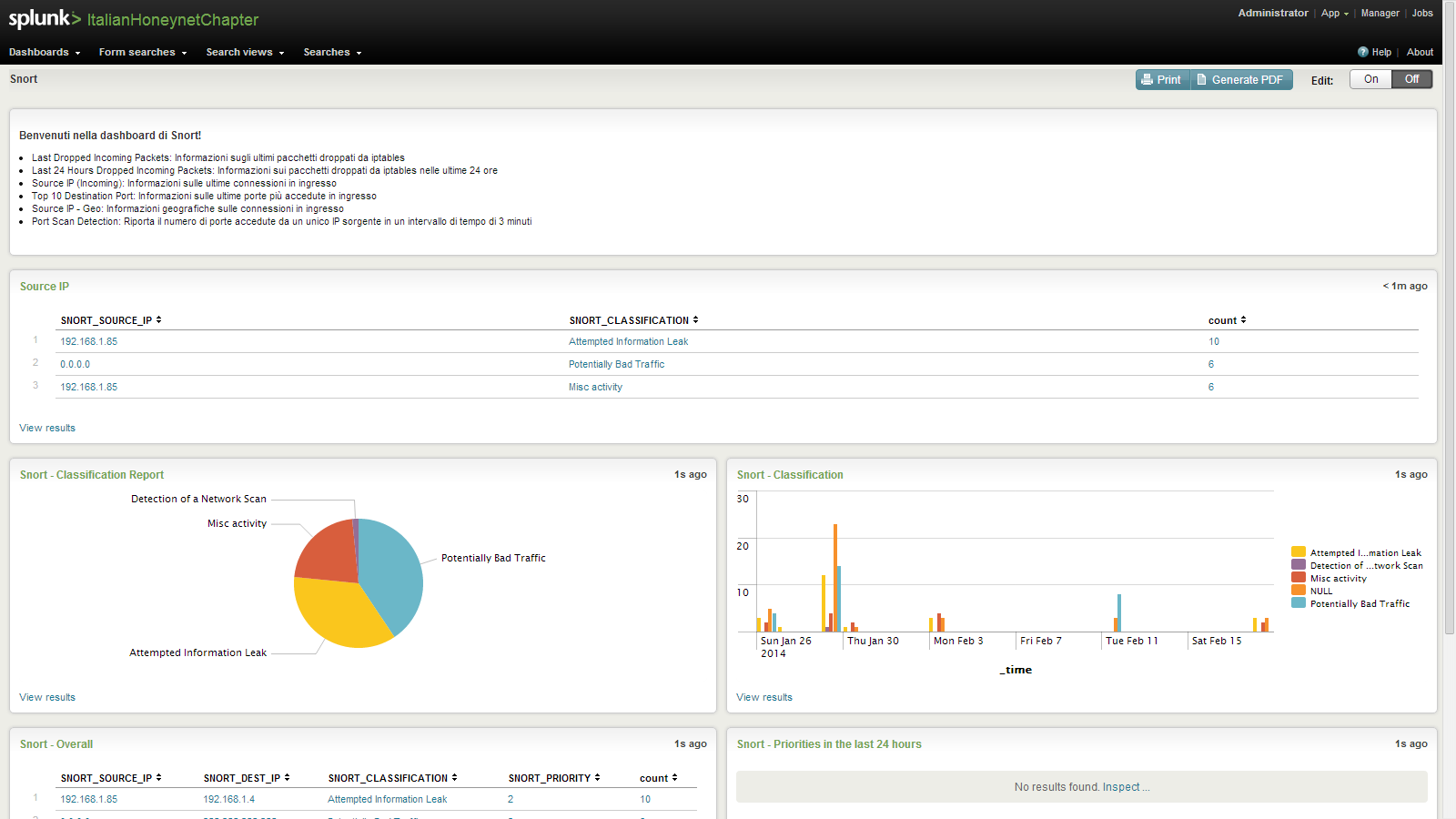The image size is (1456, 819).
Task: Open the About link
Action: coord(1420,52)
